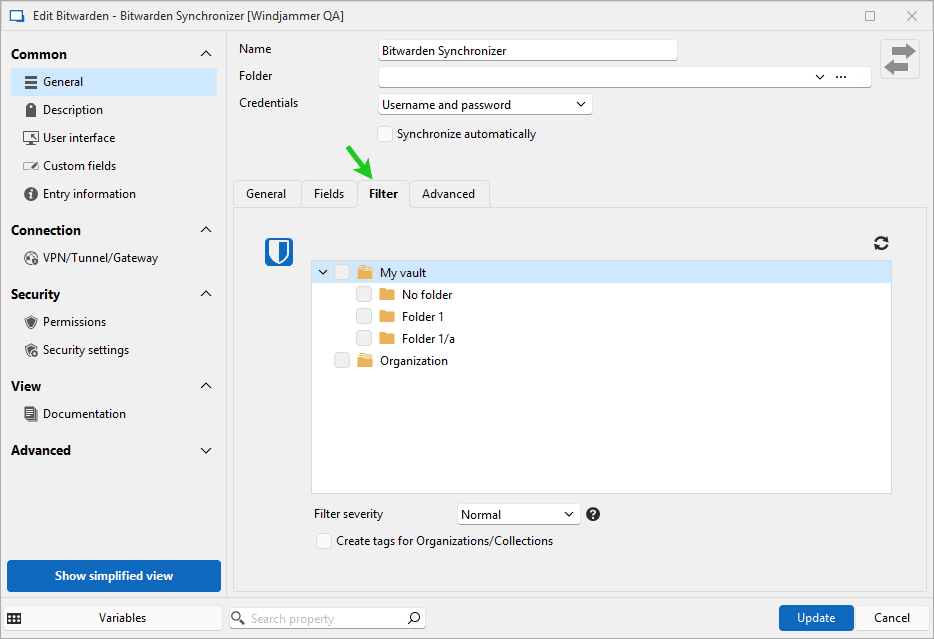Click the Update button
The width and height of the screenshot is (934, 639).
click(x=816, y=618)
